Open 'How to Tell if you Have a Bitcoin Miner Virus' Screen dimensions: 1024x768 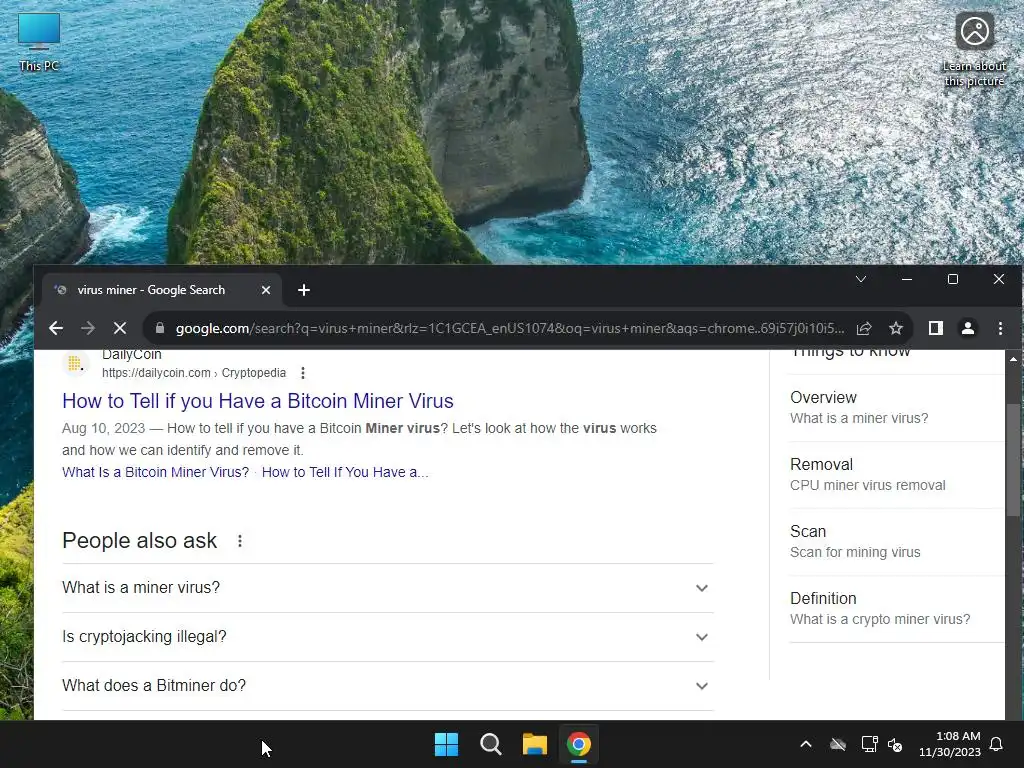pyautogui.click(x=258, y=401)
